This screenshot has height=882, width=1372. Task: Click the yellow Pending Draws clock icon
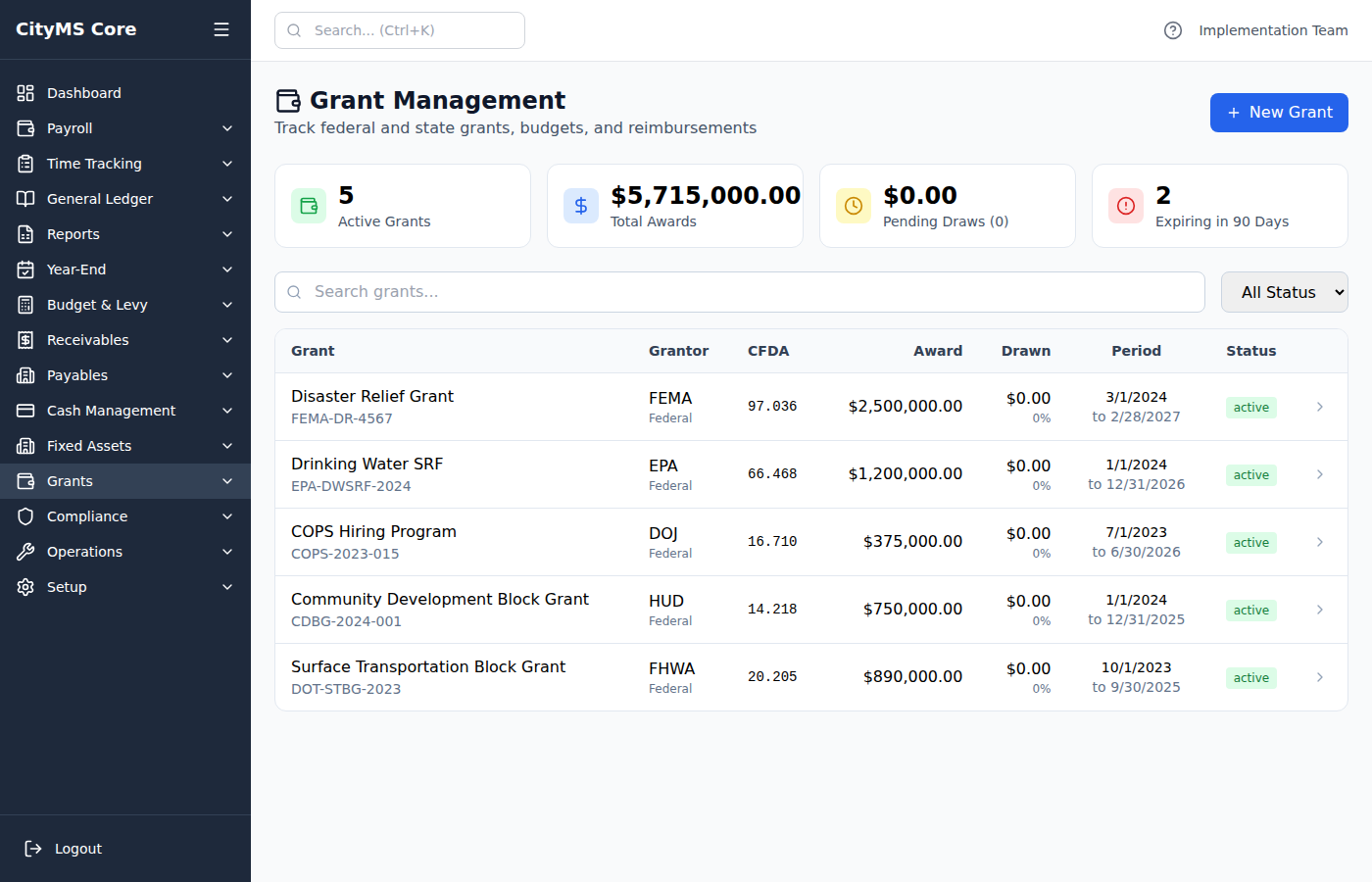point(854,206)
